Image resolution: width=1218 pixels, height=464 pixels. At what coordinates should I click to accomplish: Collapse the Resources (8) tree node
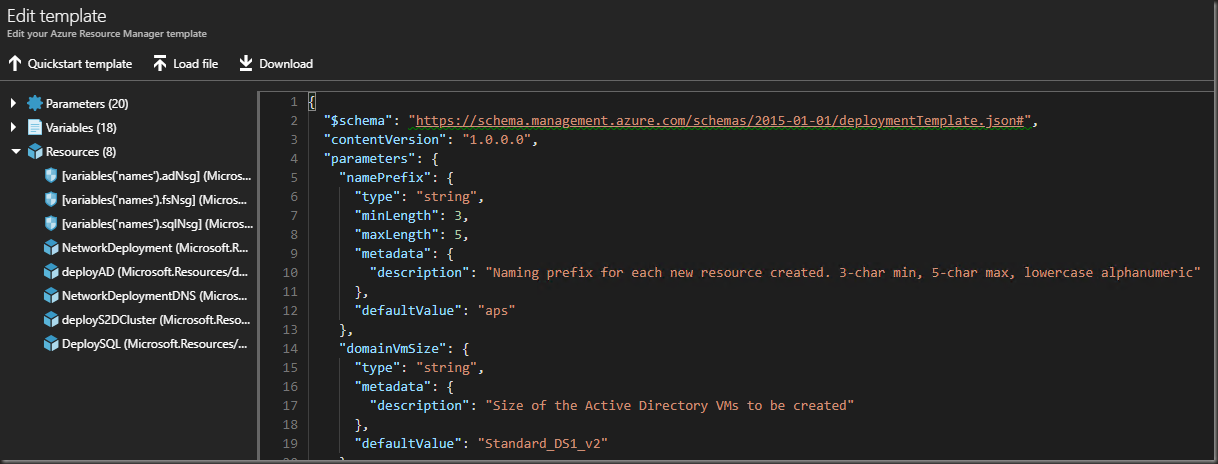pos(14,152)
